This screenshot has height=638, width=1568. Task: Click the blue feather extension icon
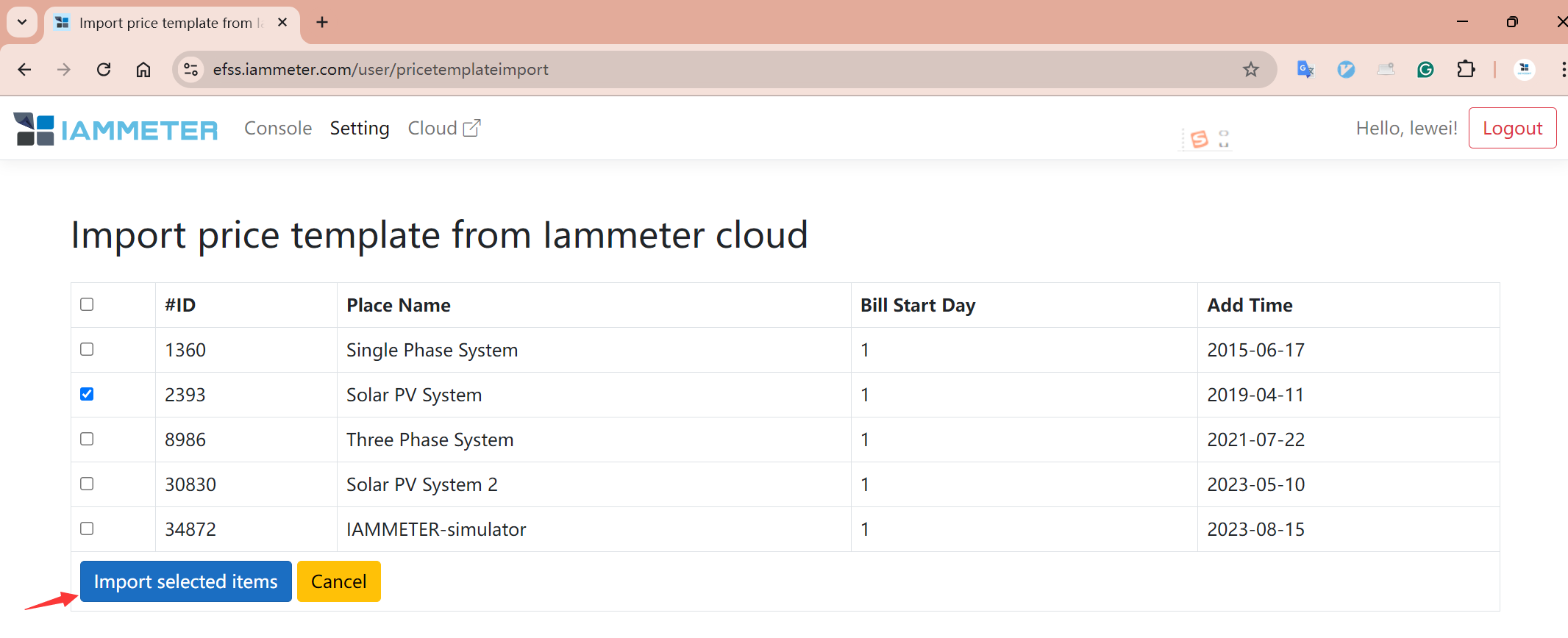coord(1346,69)
